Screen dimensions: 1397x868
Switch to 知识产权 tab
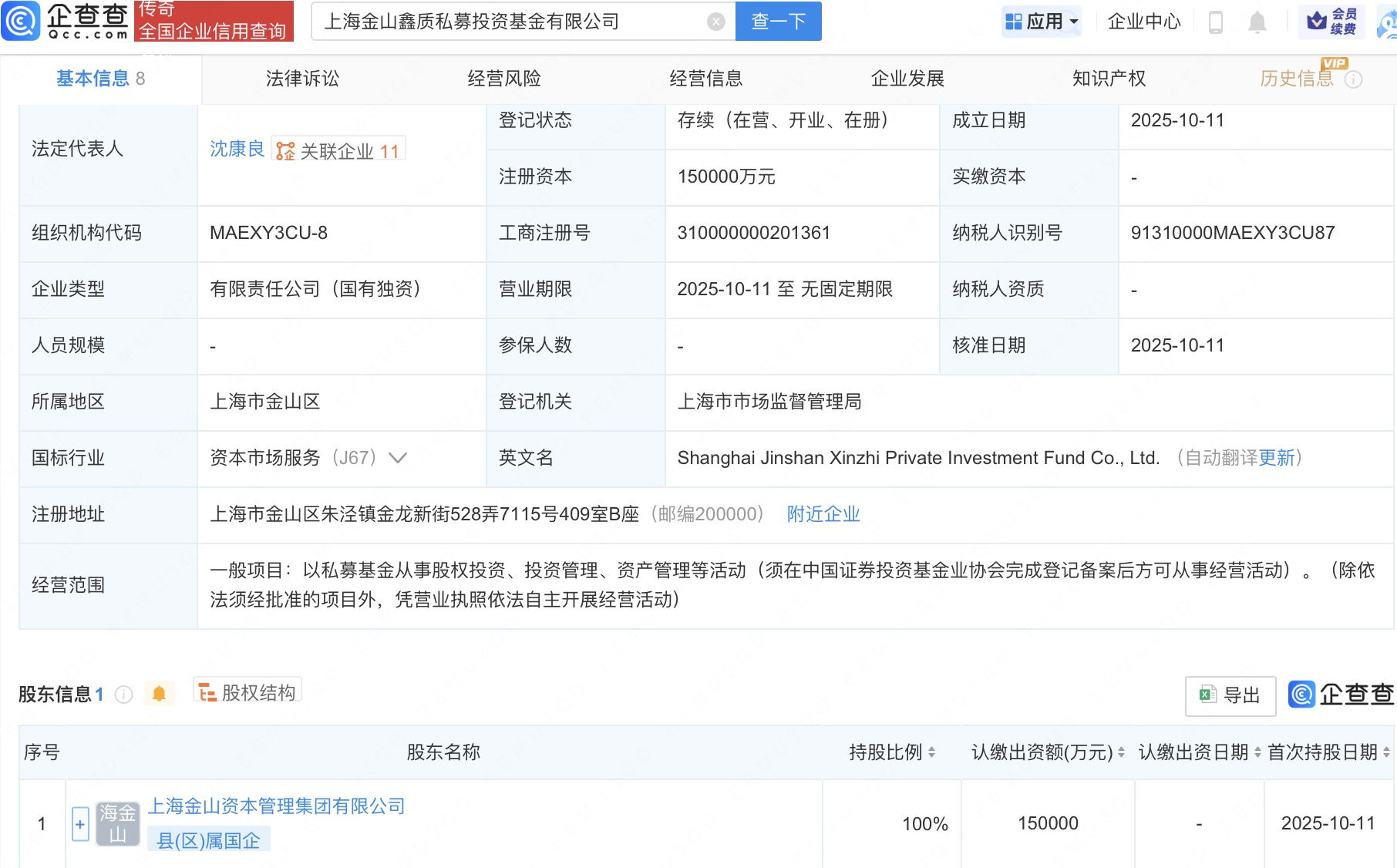[x=1109, y=79]
